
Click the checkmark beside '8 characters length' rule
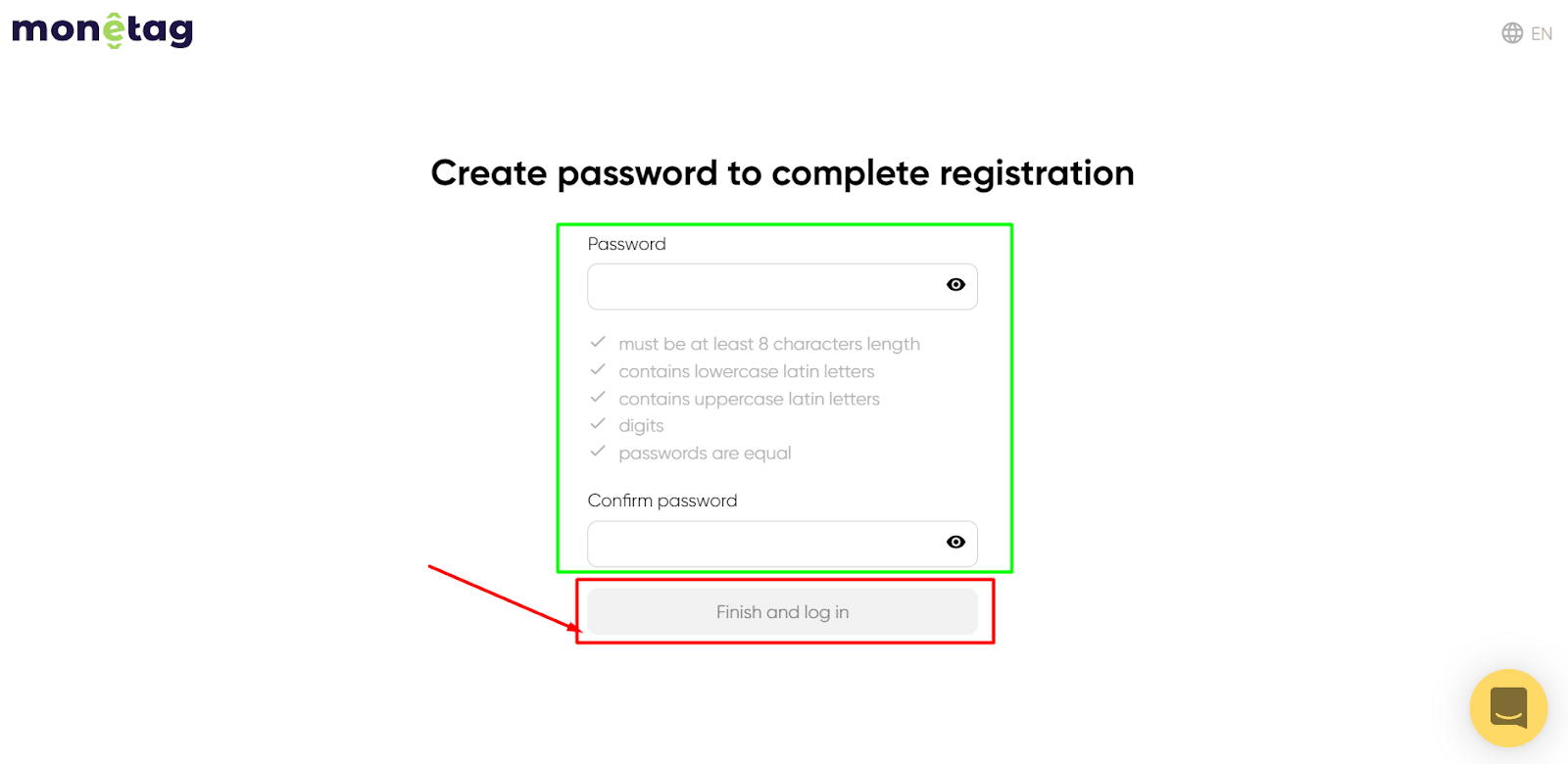[598, 342]
